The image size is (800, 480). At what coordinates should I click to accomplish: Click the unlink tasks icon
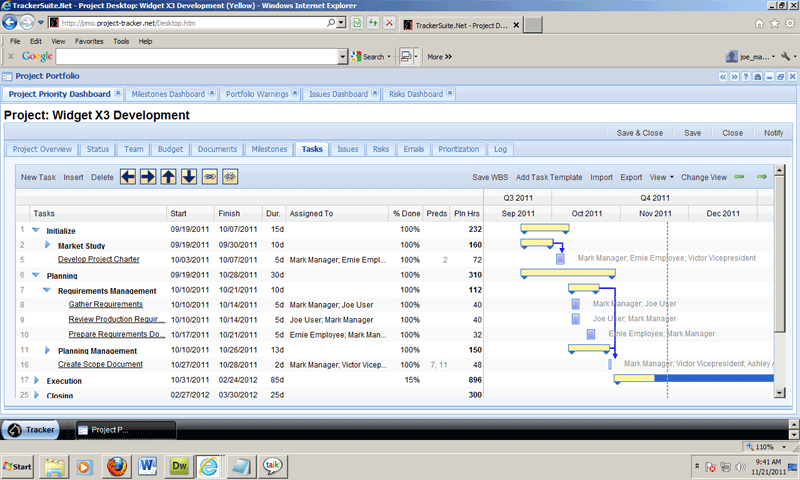tap(230, 177)
